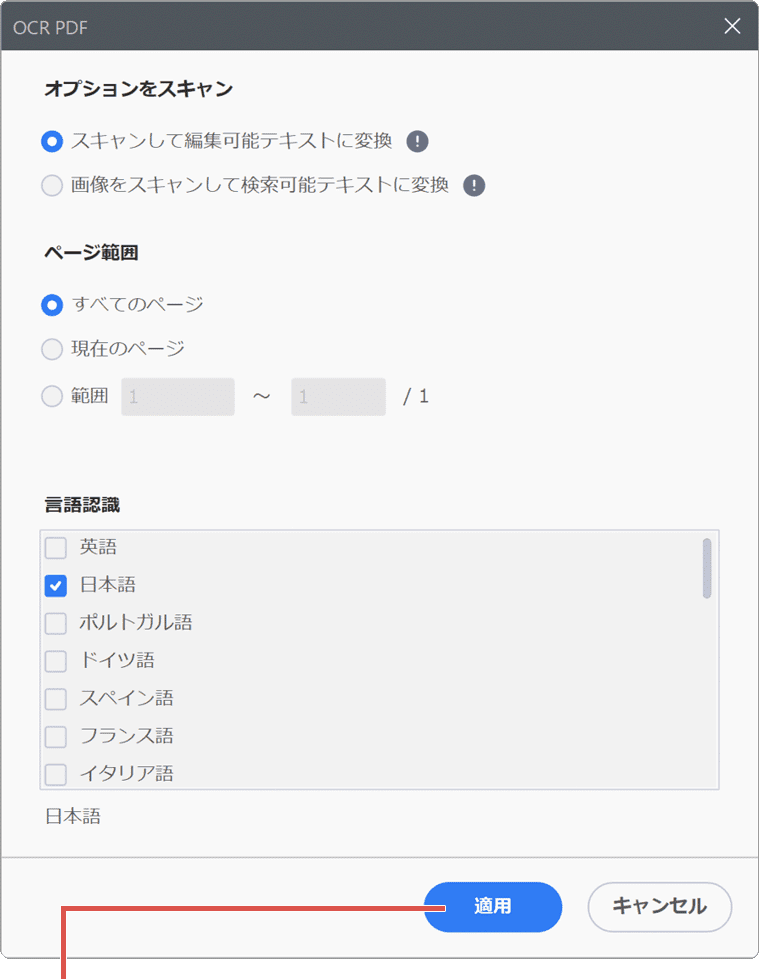
Task: Click the 適用 button to apply OCR
Action: click(492, 907)
